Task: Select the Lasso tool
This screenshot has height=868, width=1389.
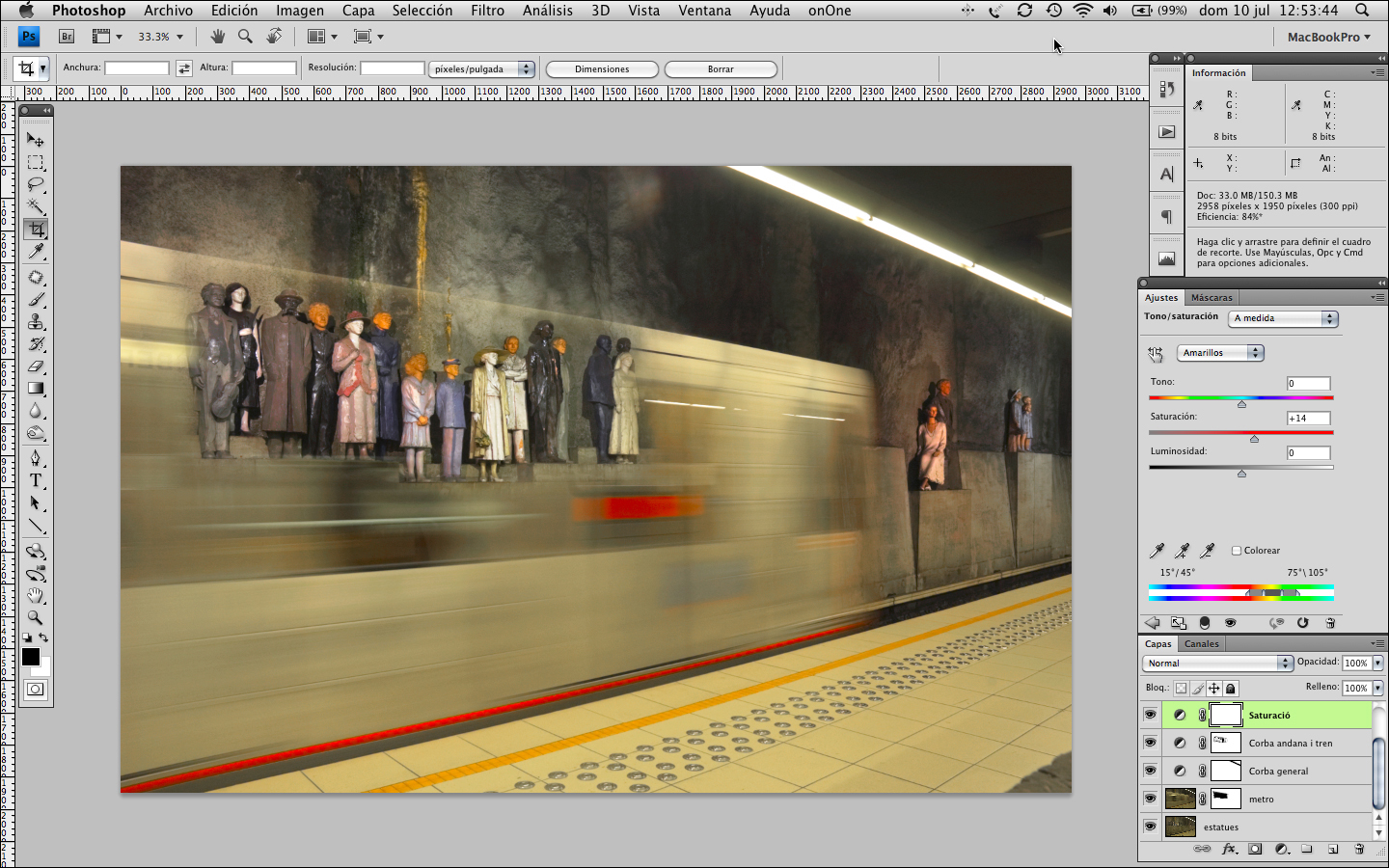Action: [x=36, y=184]
